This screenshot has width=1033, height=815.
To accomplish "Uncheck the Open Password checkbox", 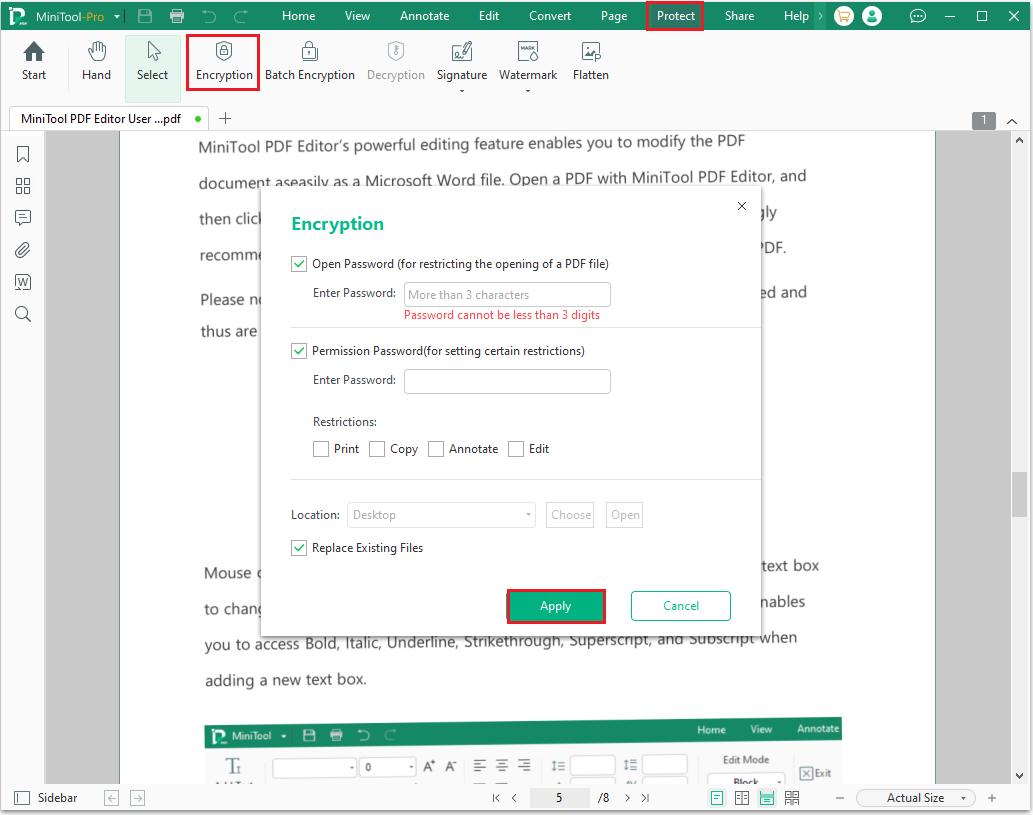I will coord(299,264).
